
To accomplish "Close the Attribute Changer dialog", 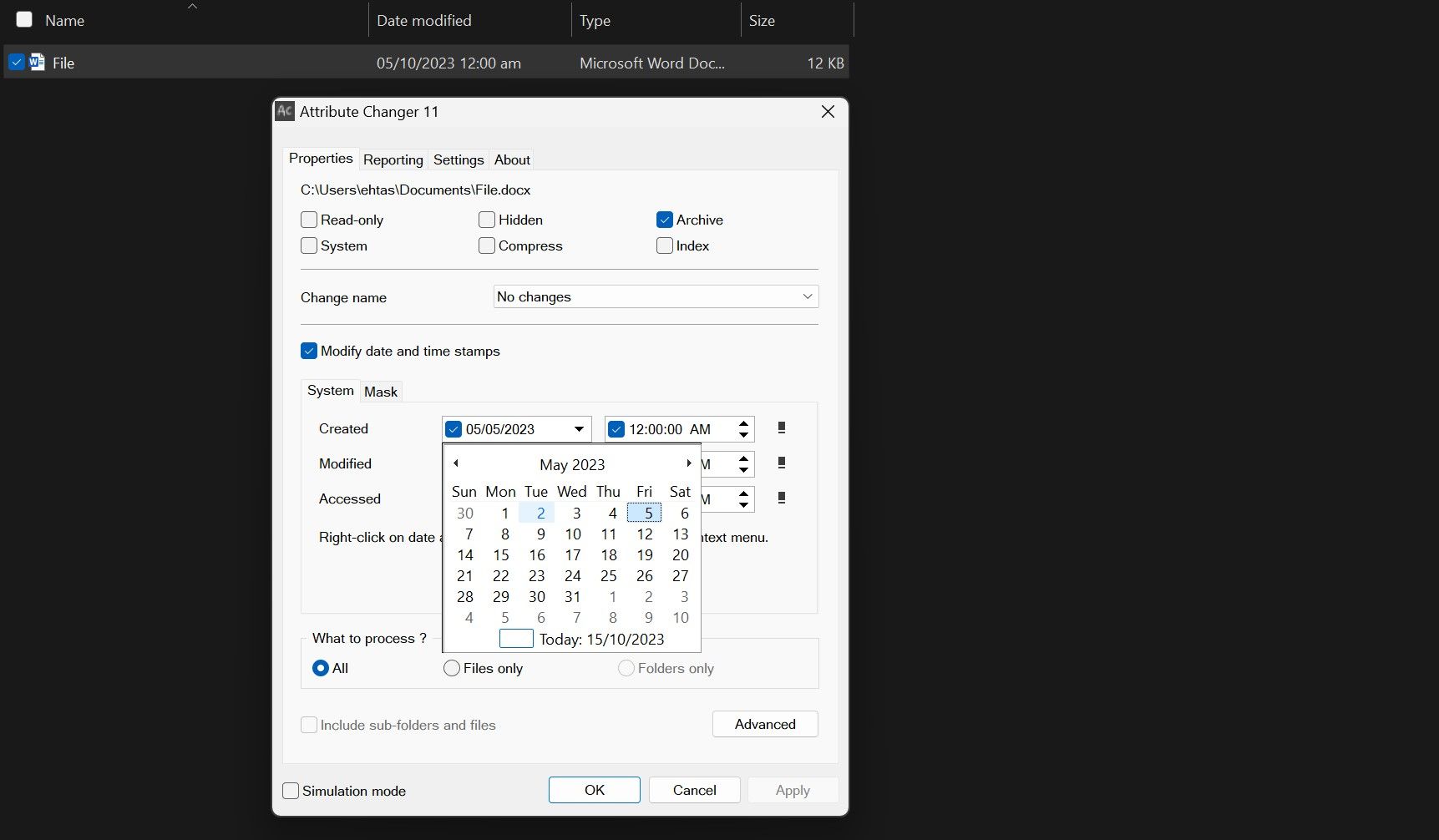I will (828, 112).
